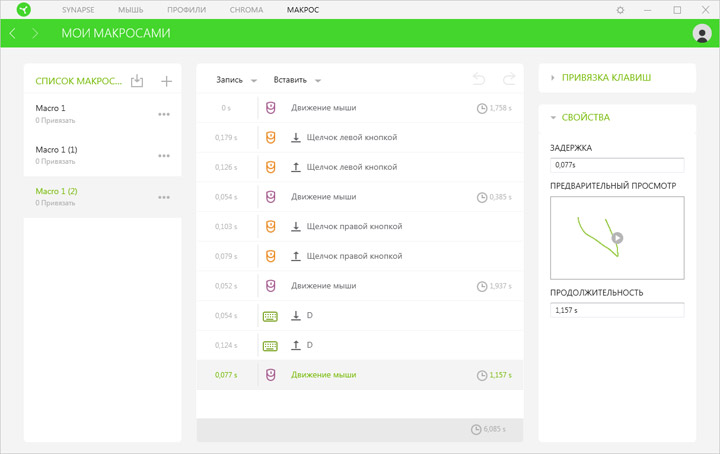Screen dimensions: 720x454
Task: Go forward with the right arrow
Action: coord(35,33)
